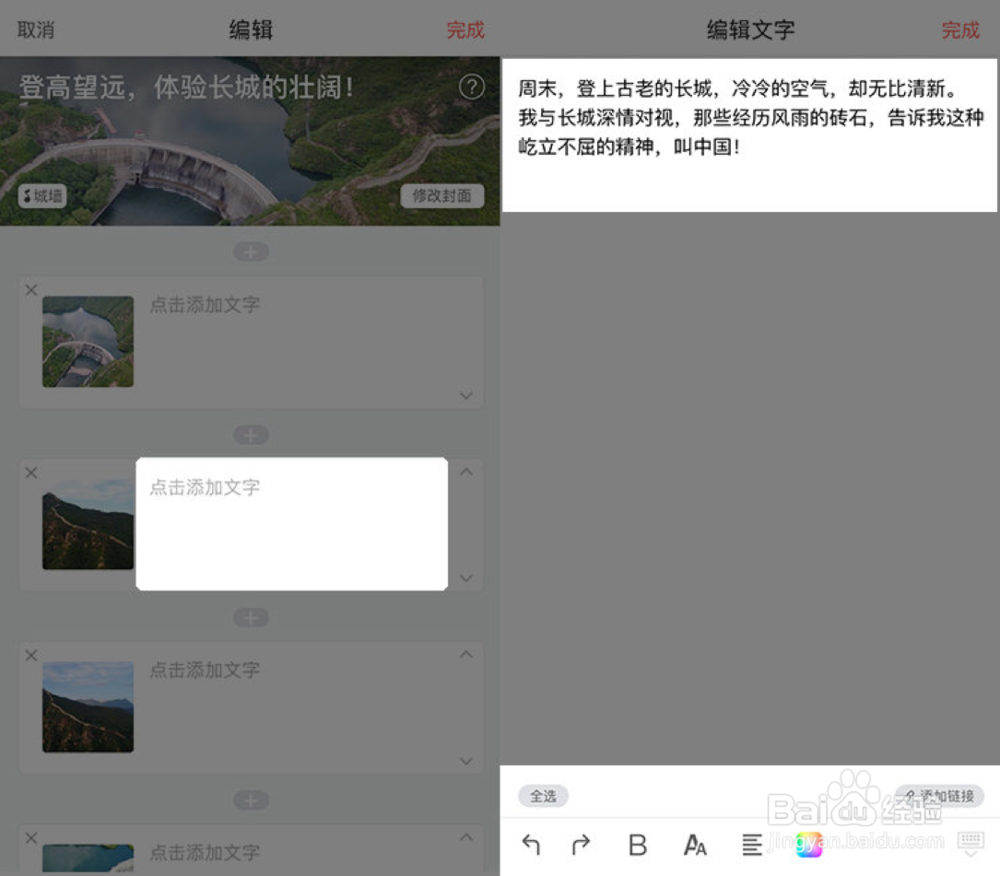Open the font size options icon
This screenshot has height=876, width=1000.
pos(695,845)
